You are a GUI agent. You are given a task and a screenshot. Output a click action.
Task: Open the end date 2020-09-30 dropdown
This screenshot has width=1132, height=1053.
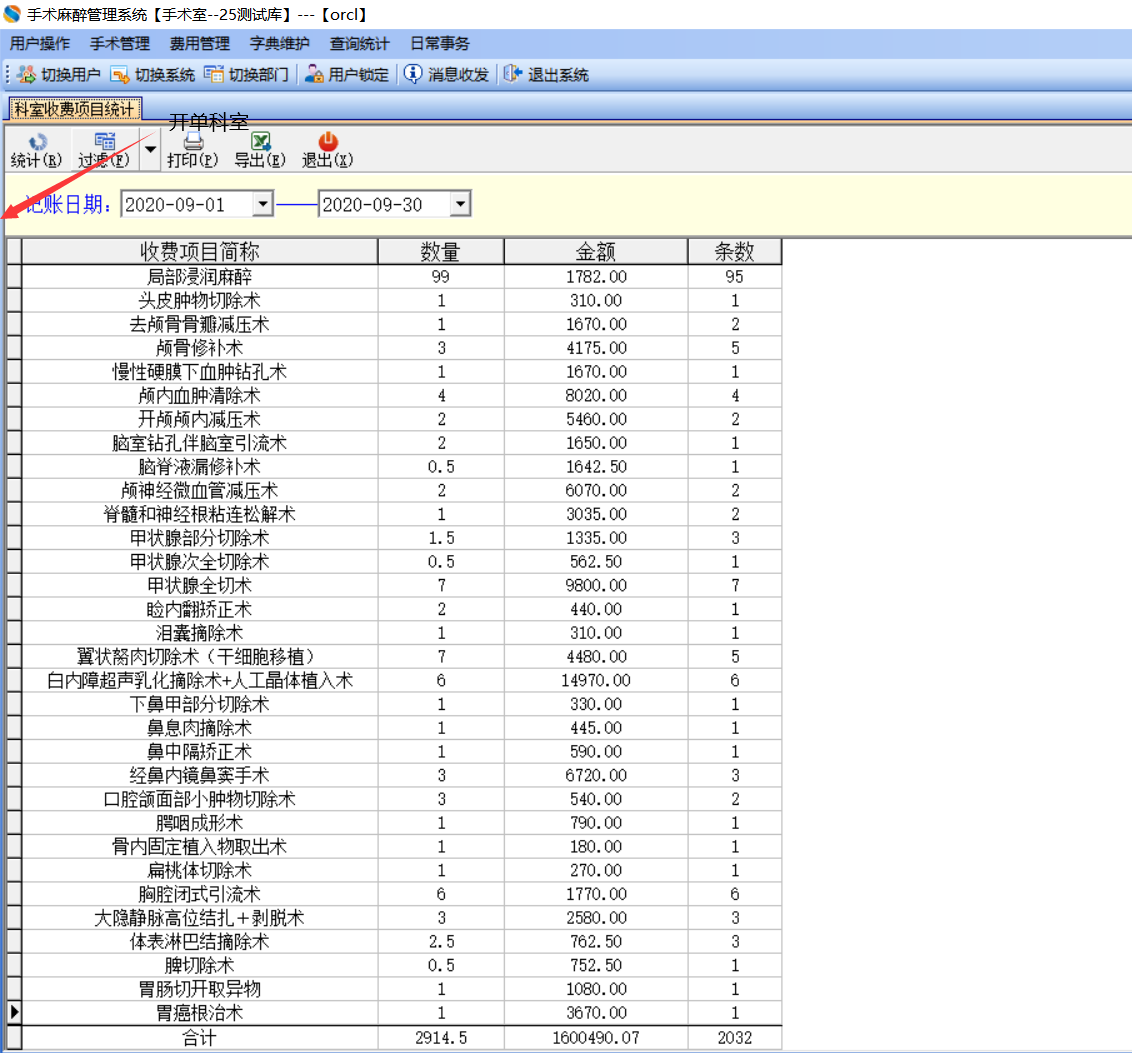point(460,204)
